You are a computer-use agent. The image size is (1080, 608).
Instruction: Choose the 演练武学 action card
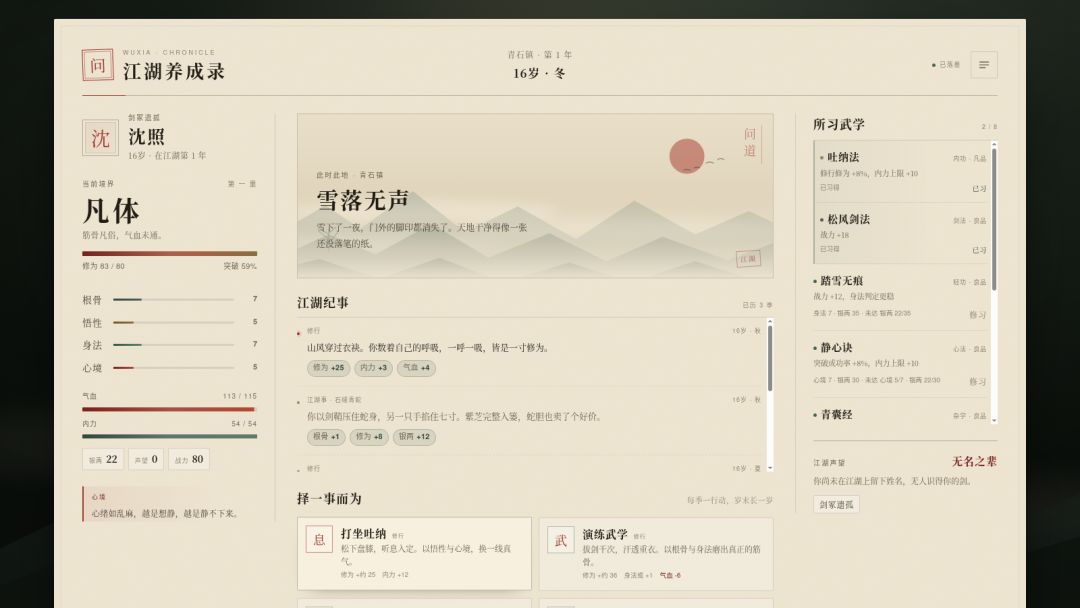tap(656, 554)
